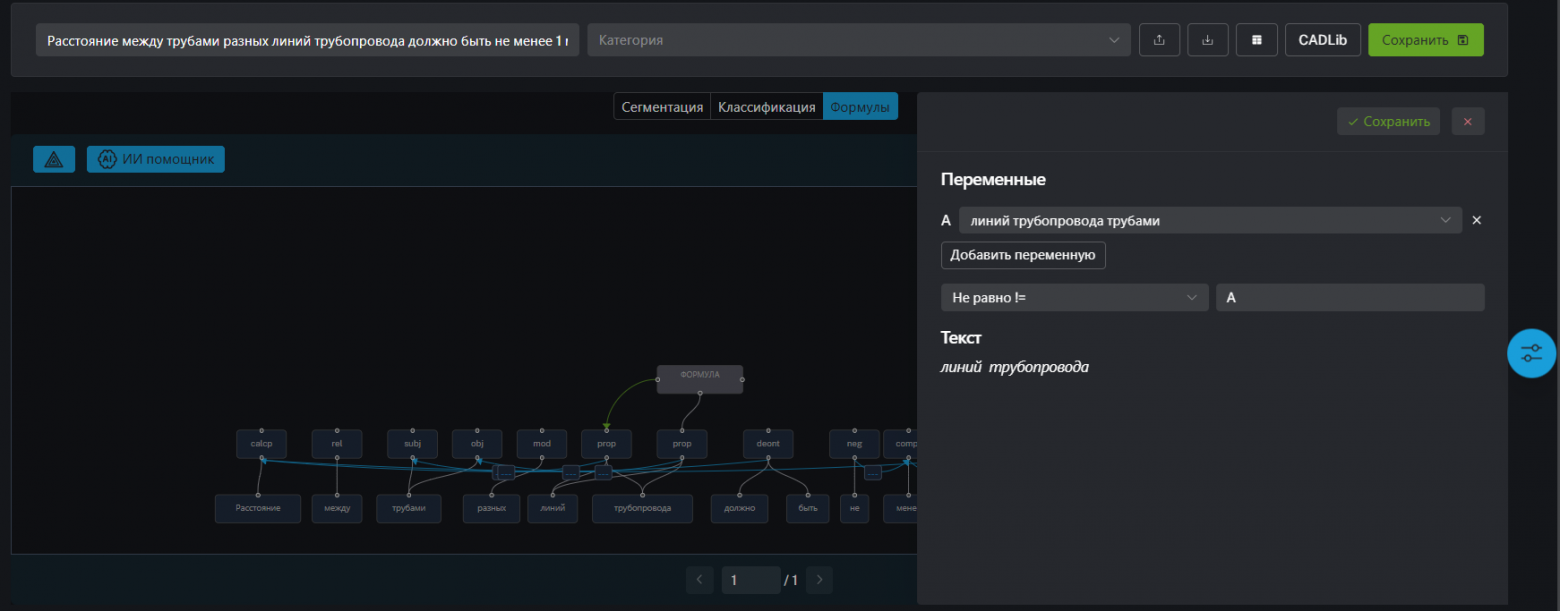Go to previous page with left chevron
This screenshot has height=611, width=1560.
pyautogui.click(x=700, y=580)
